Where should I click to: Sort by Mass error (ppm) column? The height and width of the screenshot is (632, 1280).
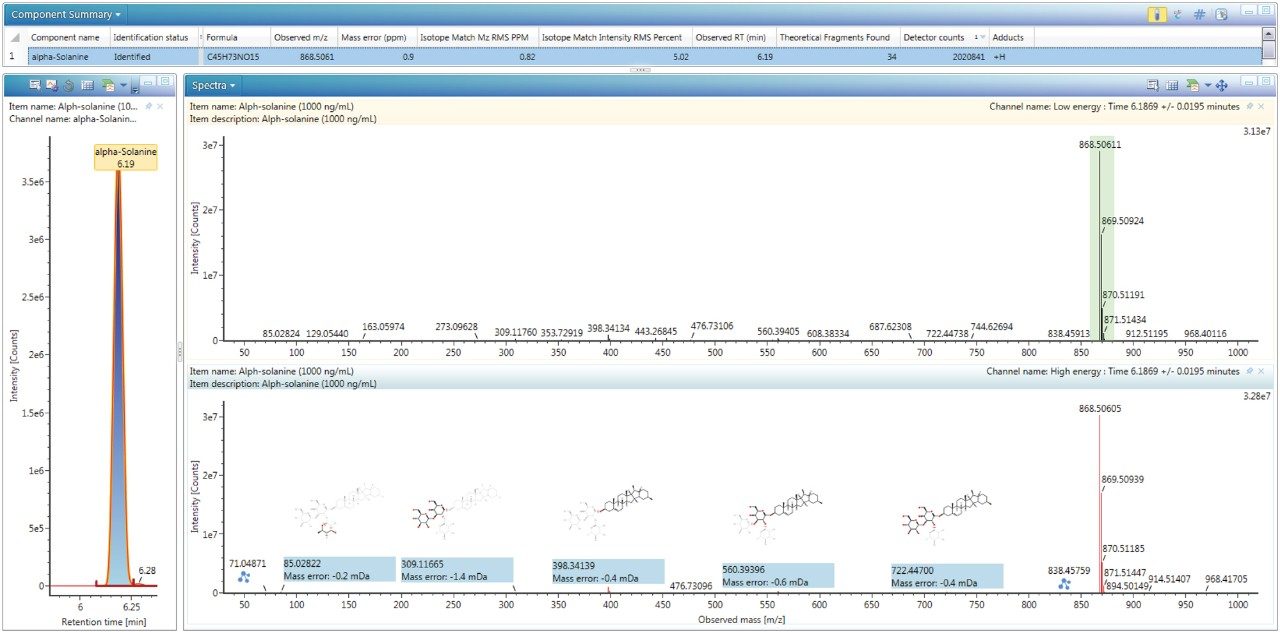coord(375,37)
